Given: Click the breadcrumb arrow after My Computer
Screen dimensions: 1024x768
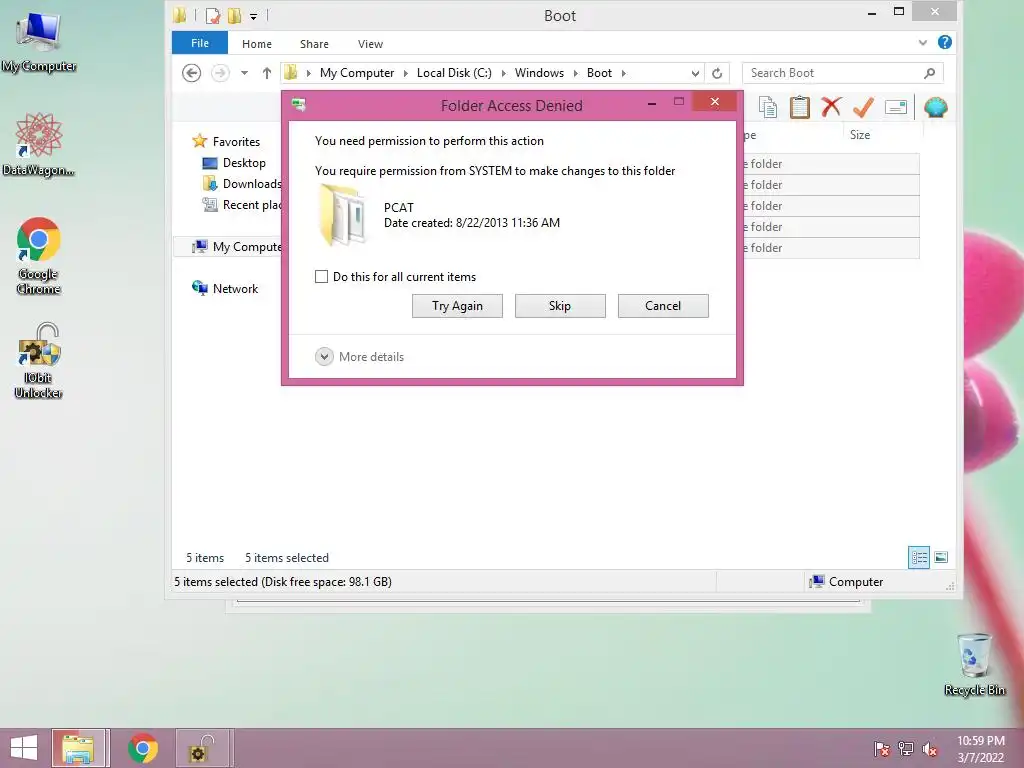Looking at the screenshot, I should pyautogui.click(x=406, y=73).
